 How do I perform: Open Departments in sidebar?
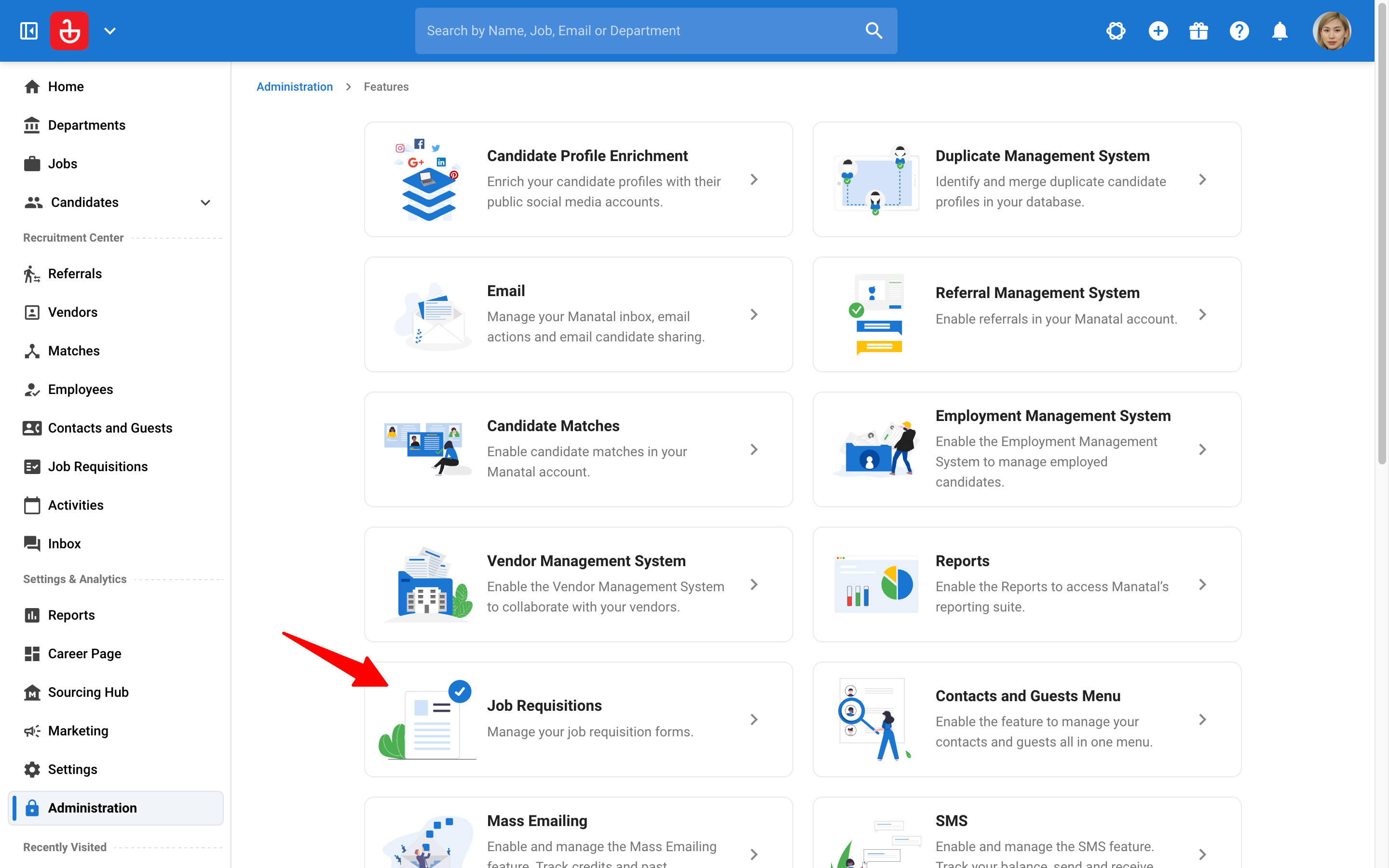[115, 125]
